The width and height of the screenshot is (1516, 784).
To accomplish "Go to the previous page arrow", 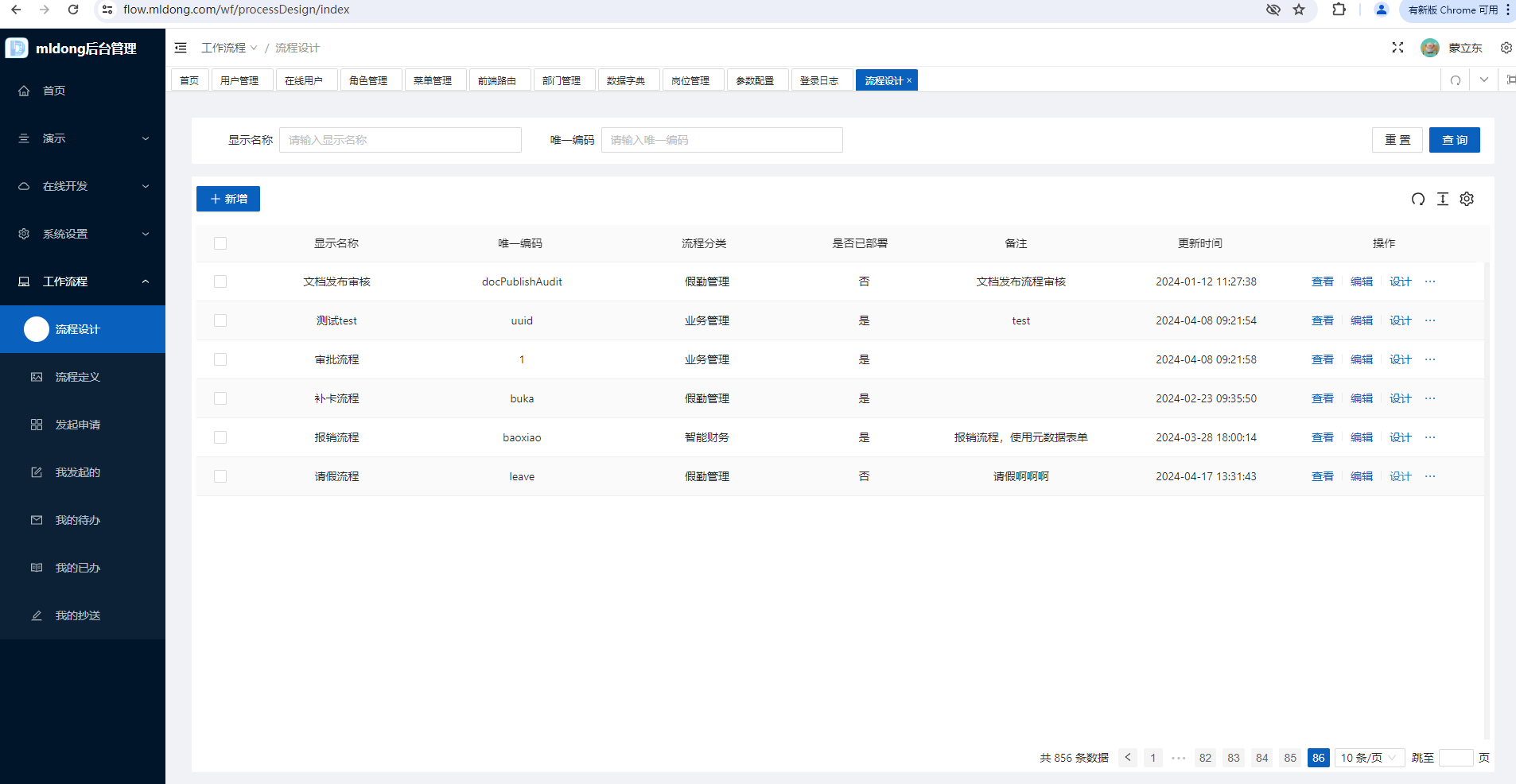I will (1128, 758).
